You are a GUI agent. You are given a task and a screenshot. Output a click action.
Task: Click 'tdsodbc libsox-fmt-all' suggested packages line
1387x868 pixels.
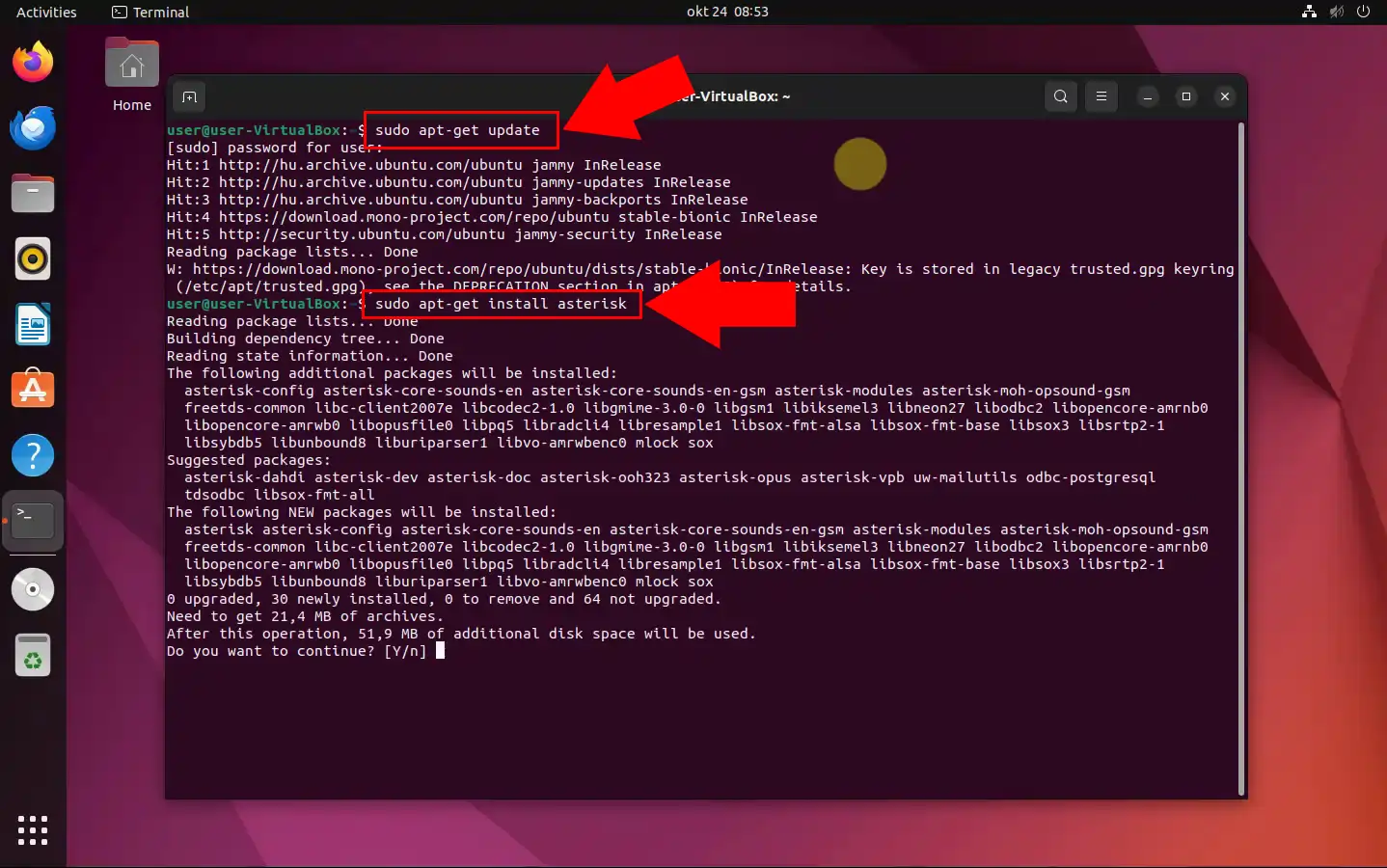point(279,495)
